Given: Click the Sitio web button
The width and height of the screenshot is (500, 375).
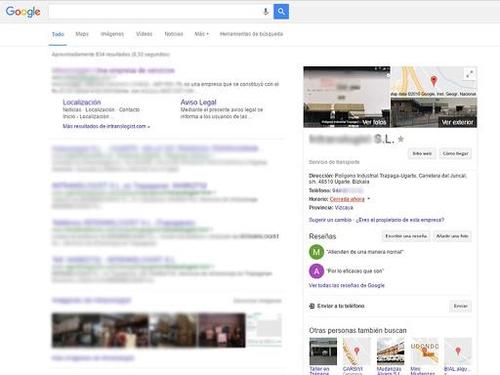Looking at the screenshot, I should [x=422, y=154].
